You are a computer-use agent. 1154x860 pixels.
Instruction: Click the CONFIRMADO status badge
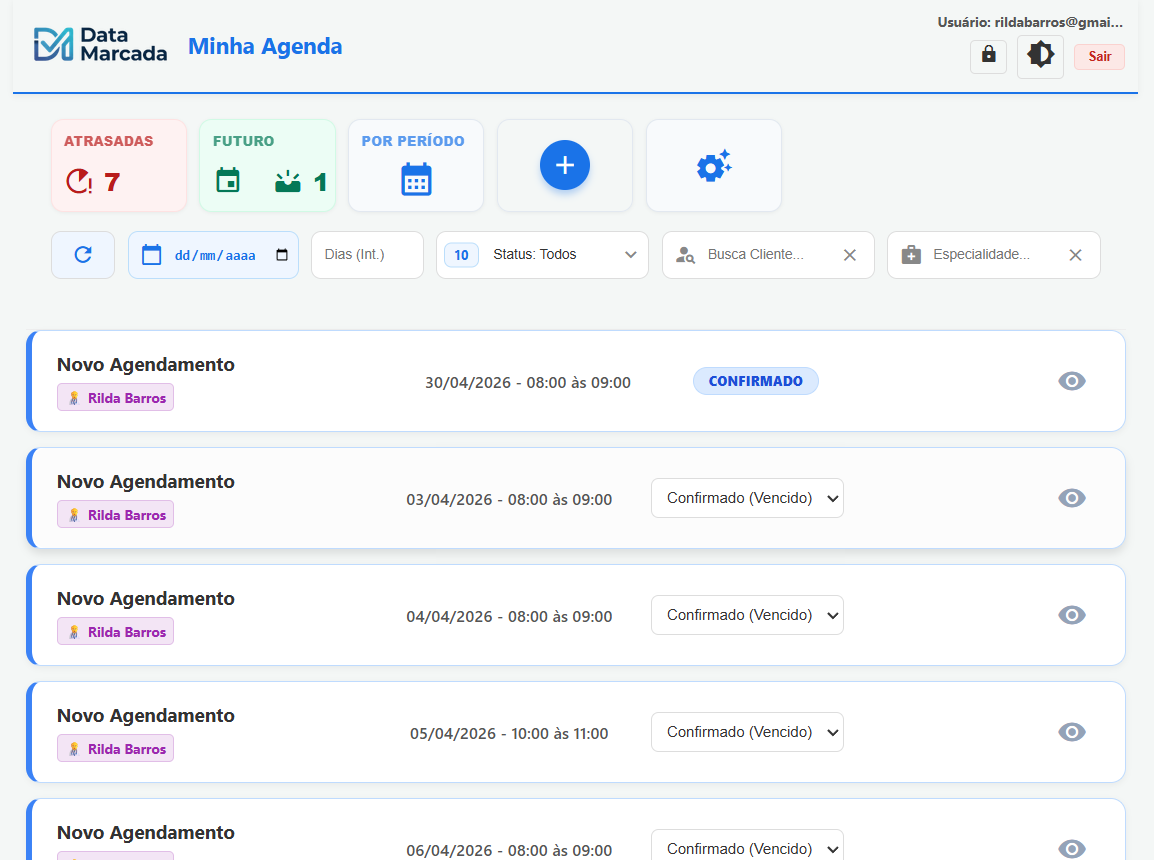(756, 381)
